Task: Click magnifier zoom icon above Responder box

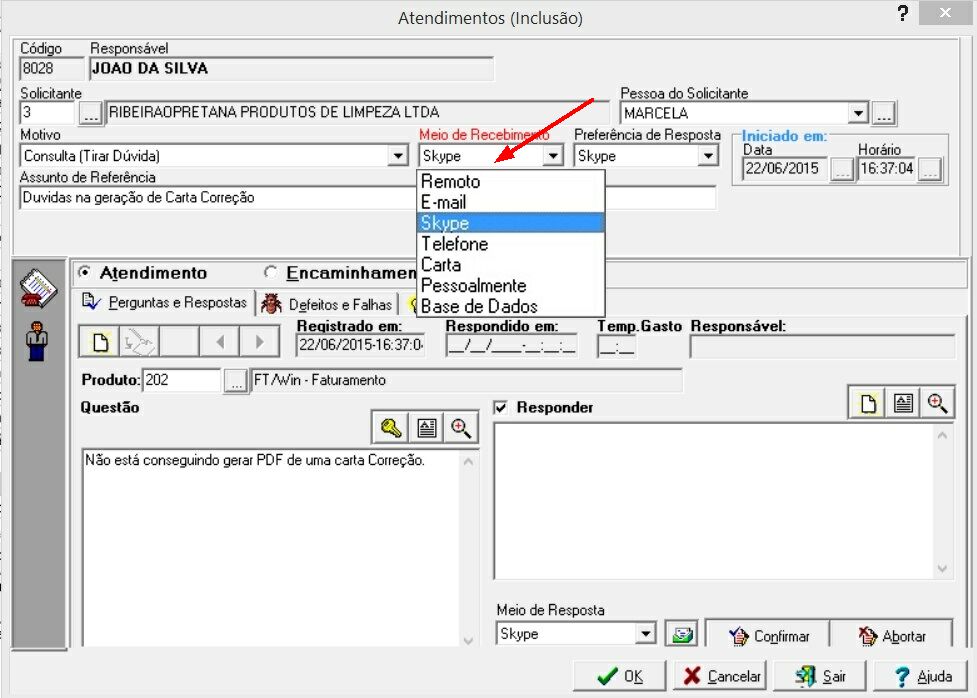Action: 937,403
